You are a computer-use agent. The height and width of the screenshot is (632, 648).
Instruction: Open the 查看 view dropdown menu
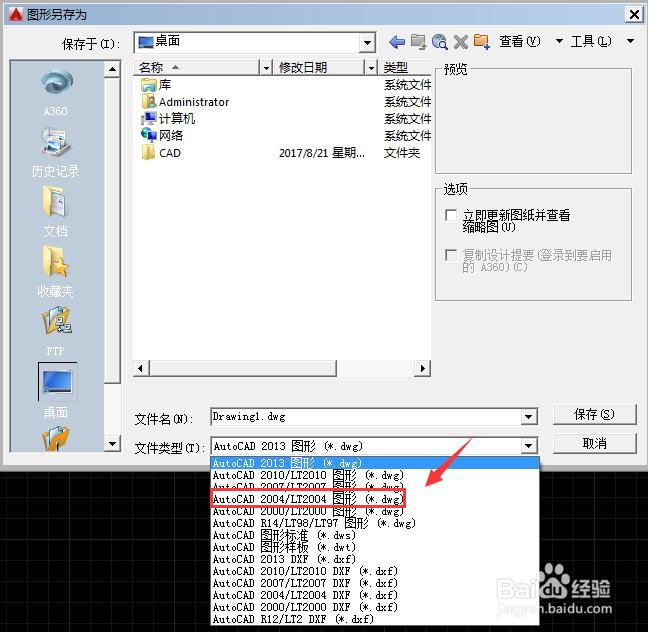tap(559, 41)
